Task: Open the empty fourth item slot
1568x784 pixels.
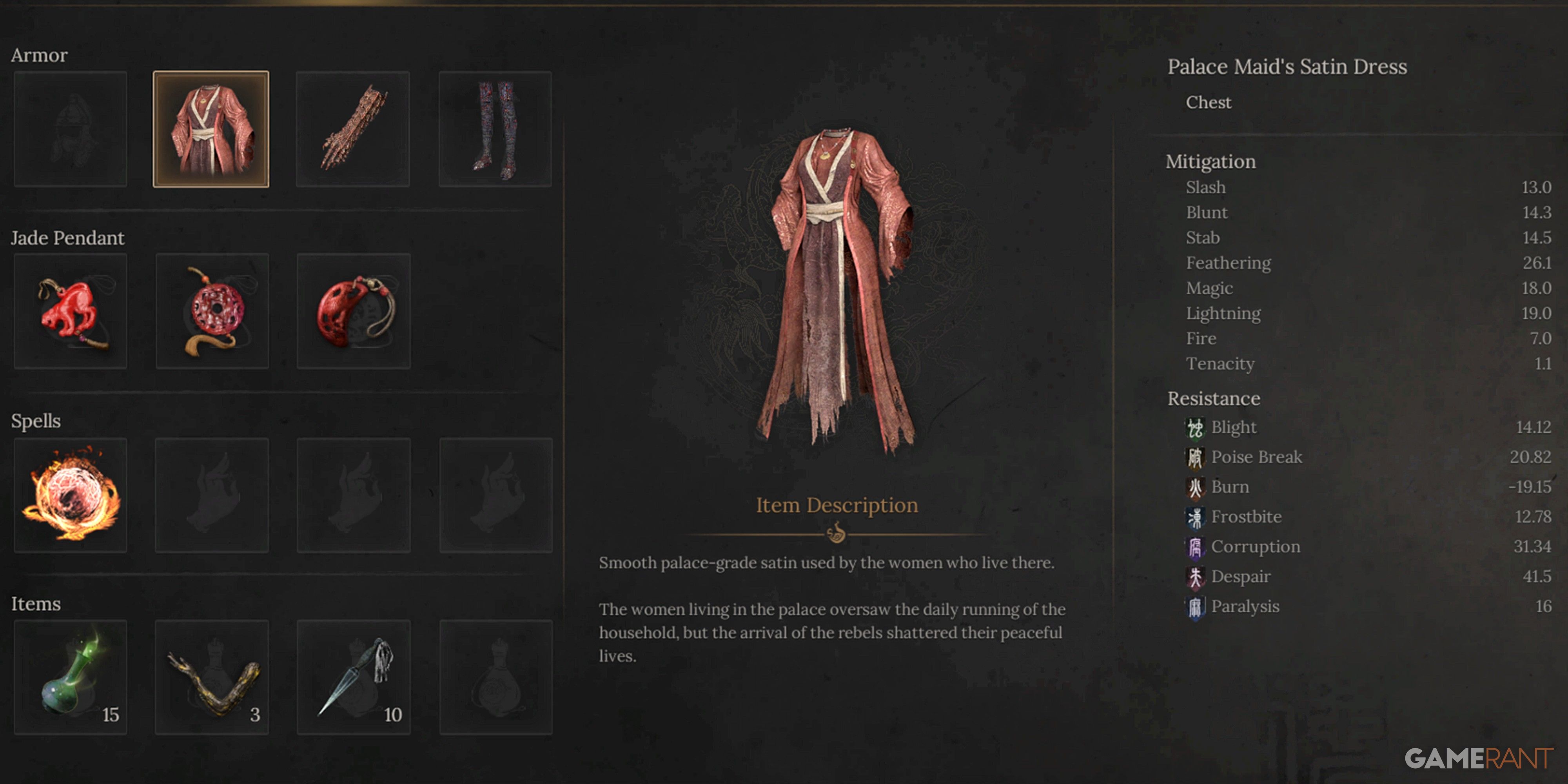Action: [495, 677]
